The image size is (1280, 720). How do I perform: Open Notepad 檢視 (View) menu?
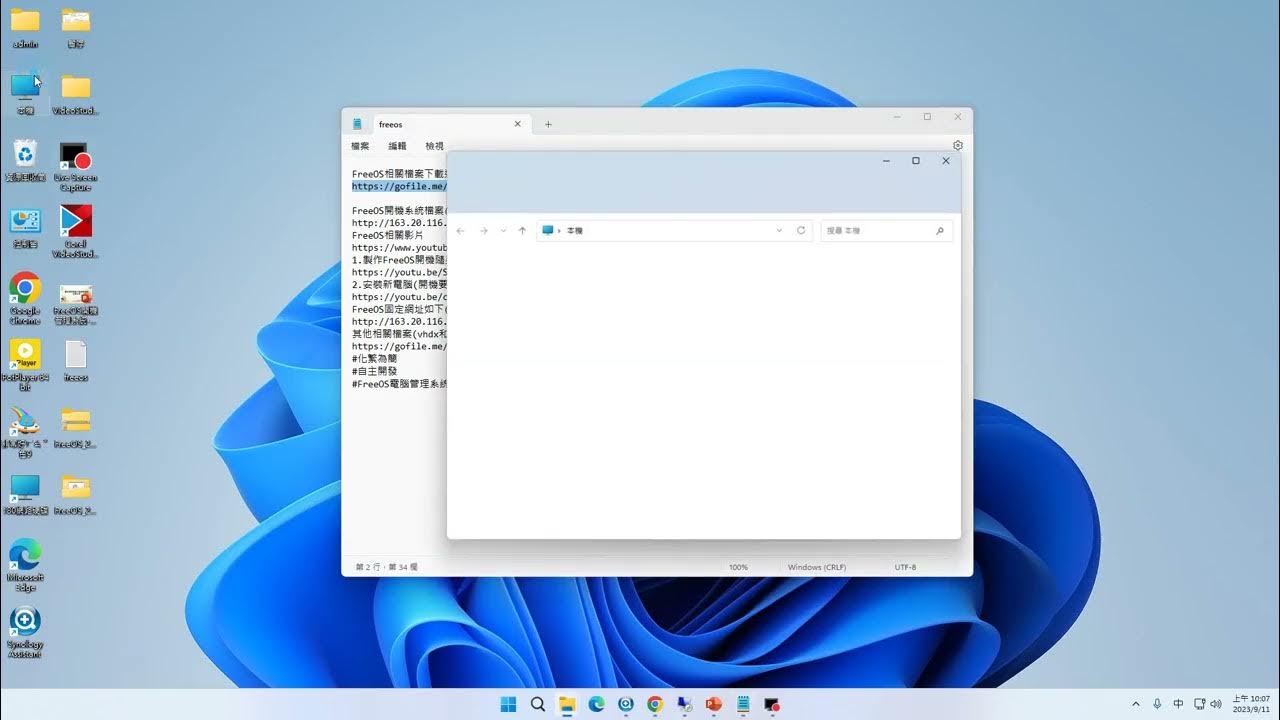[x=434, y=146]
